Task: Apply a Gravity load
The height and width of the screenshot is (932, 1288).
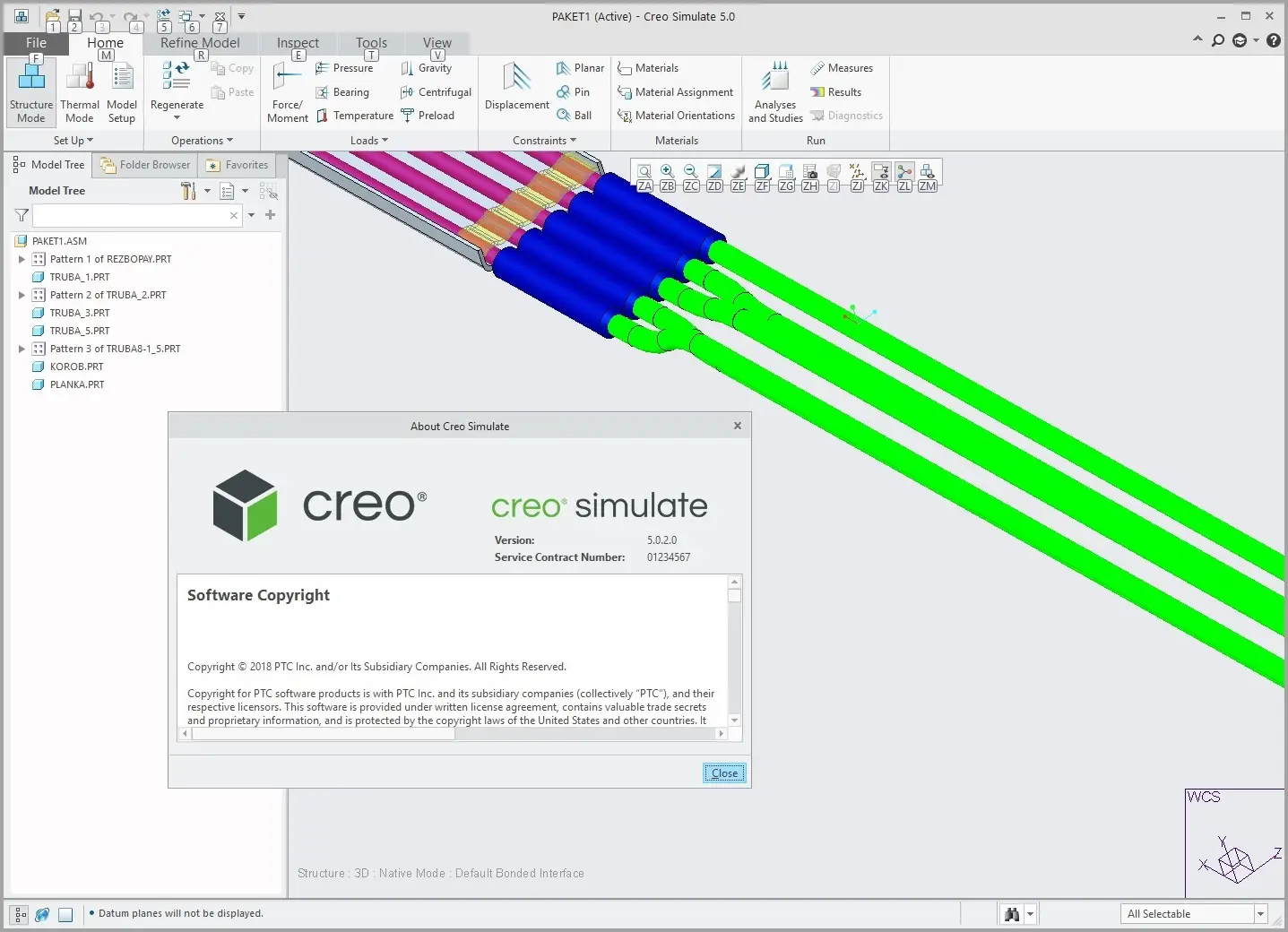Action: [426, 68]
